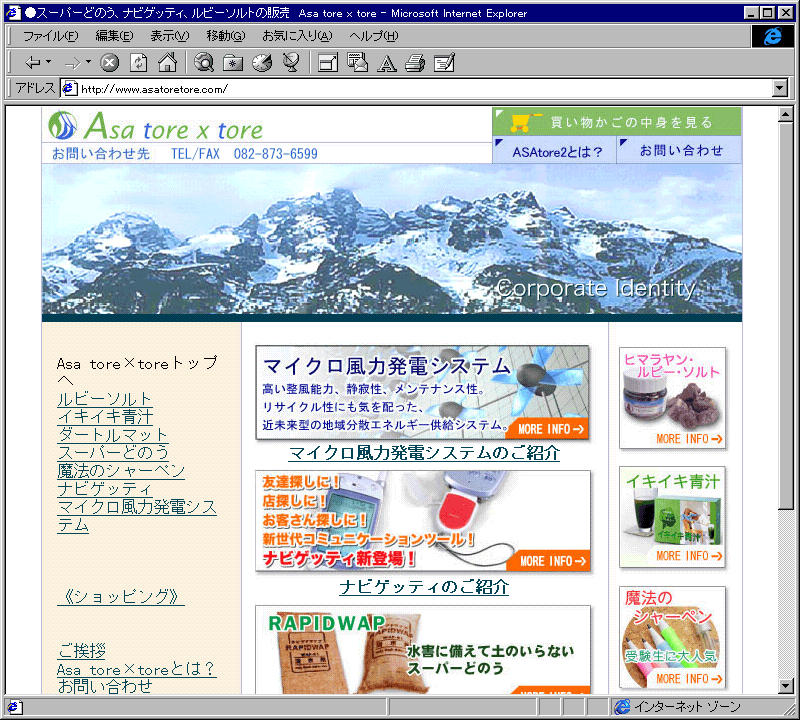Open the 移動(G) menu
The image size is (800, 720).
click(x=226, y=36)
